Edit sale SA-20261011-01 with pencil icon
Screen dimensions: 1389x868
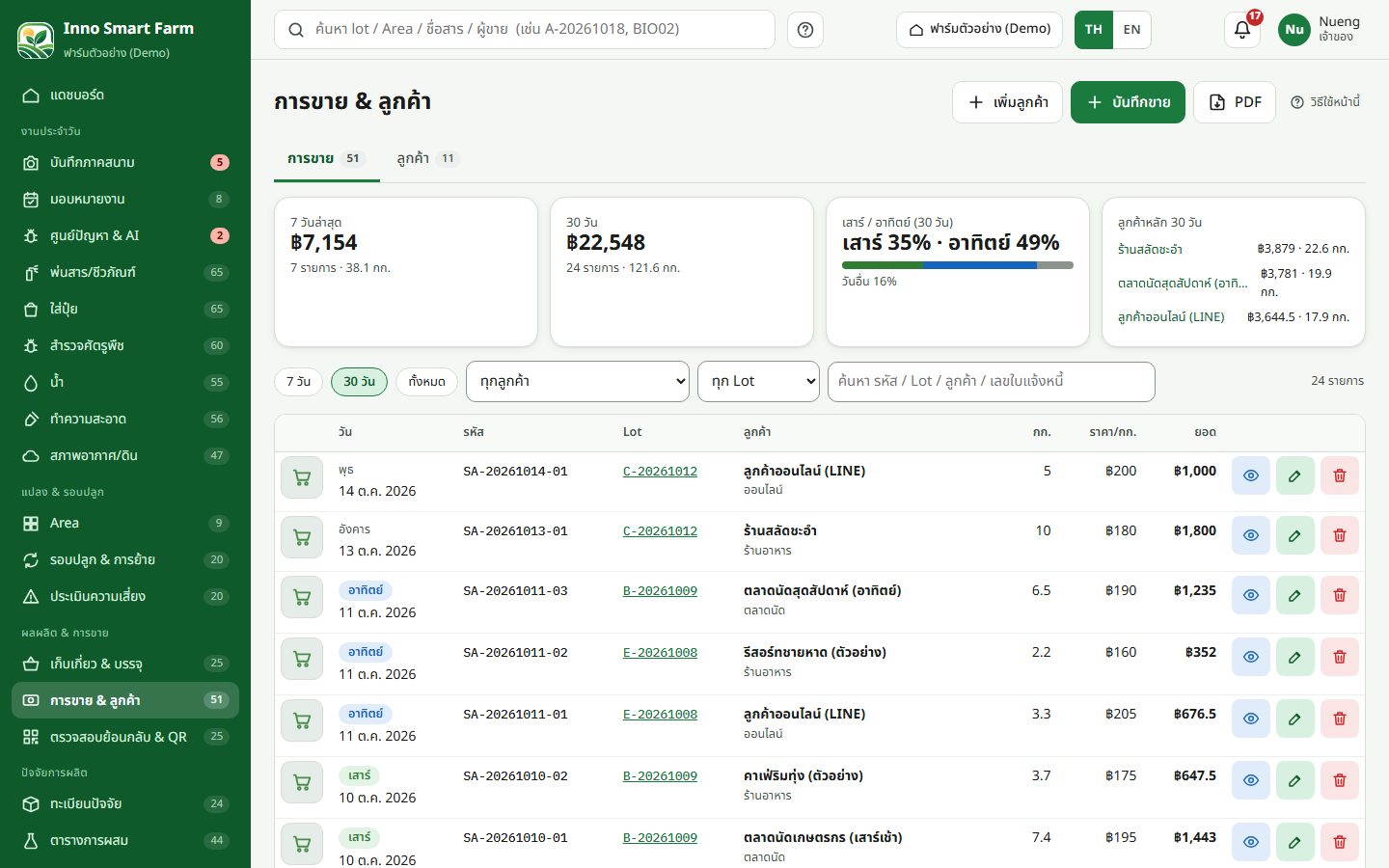pos(1295,719)
